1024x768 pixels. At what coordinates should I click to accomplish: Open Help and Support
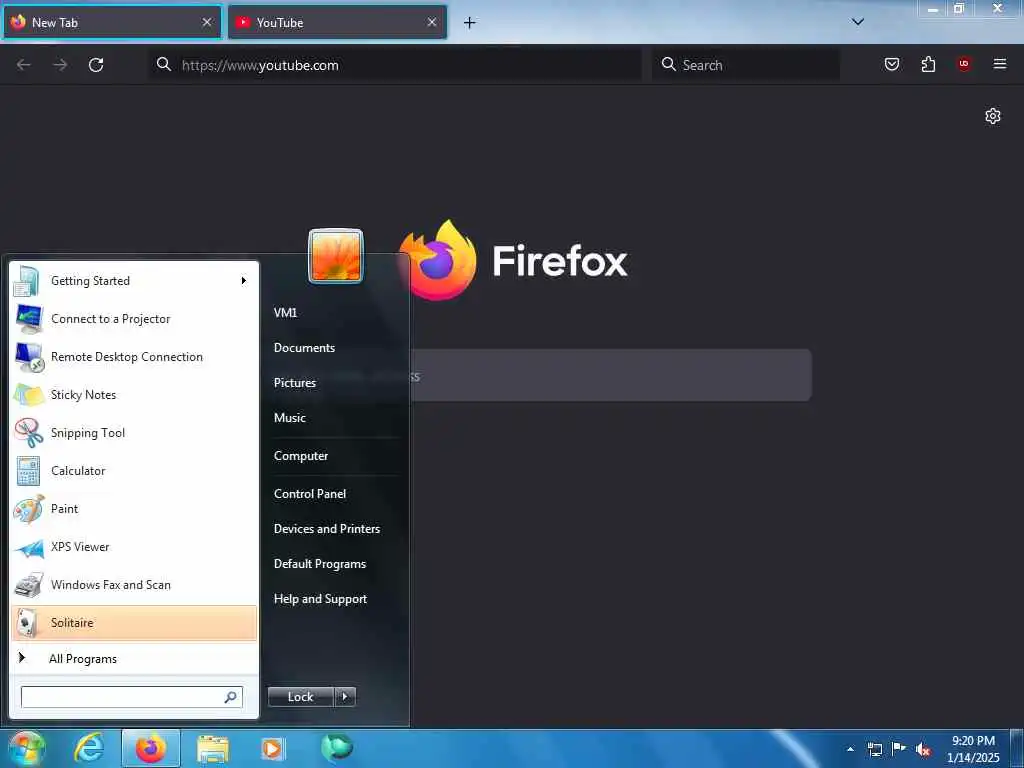[320, 599]
